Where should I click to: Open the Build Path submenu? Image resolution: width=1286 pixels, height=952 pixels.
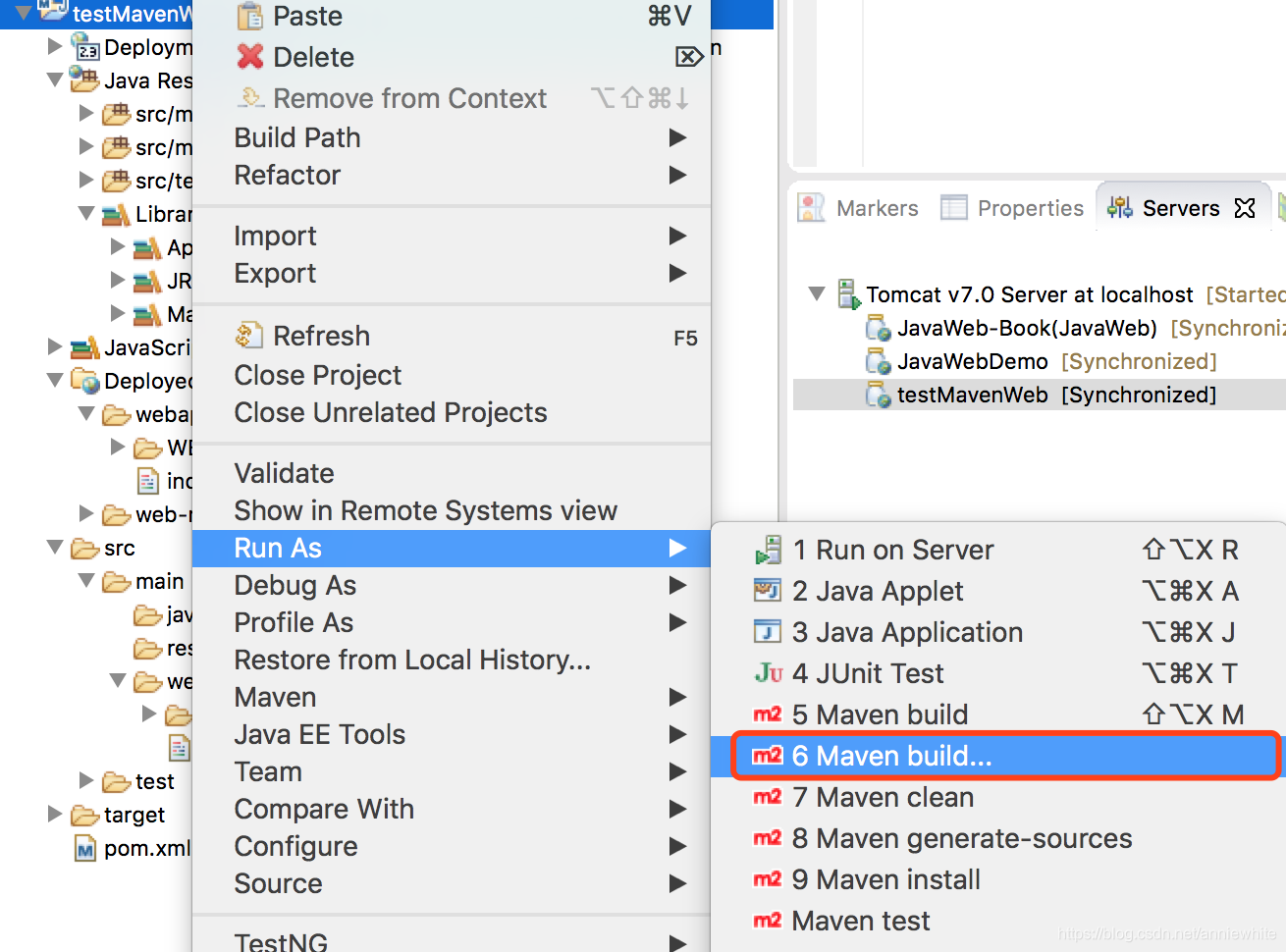pos(452,137)
